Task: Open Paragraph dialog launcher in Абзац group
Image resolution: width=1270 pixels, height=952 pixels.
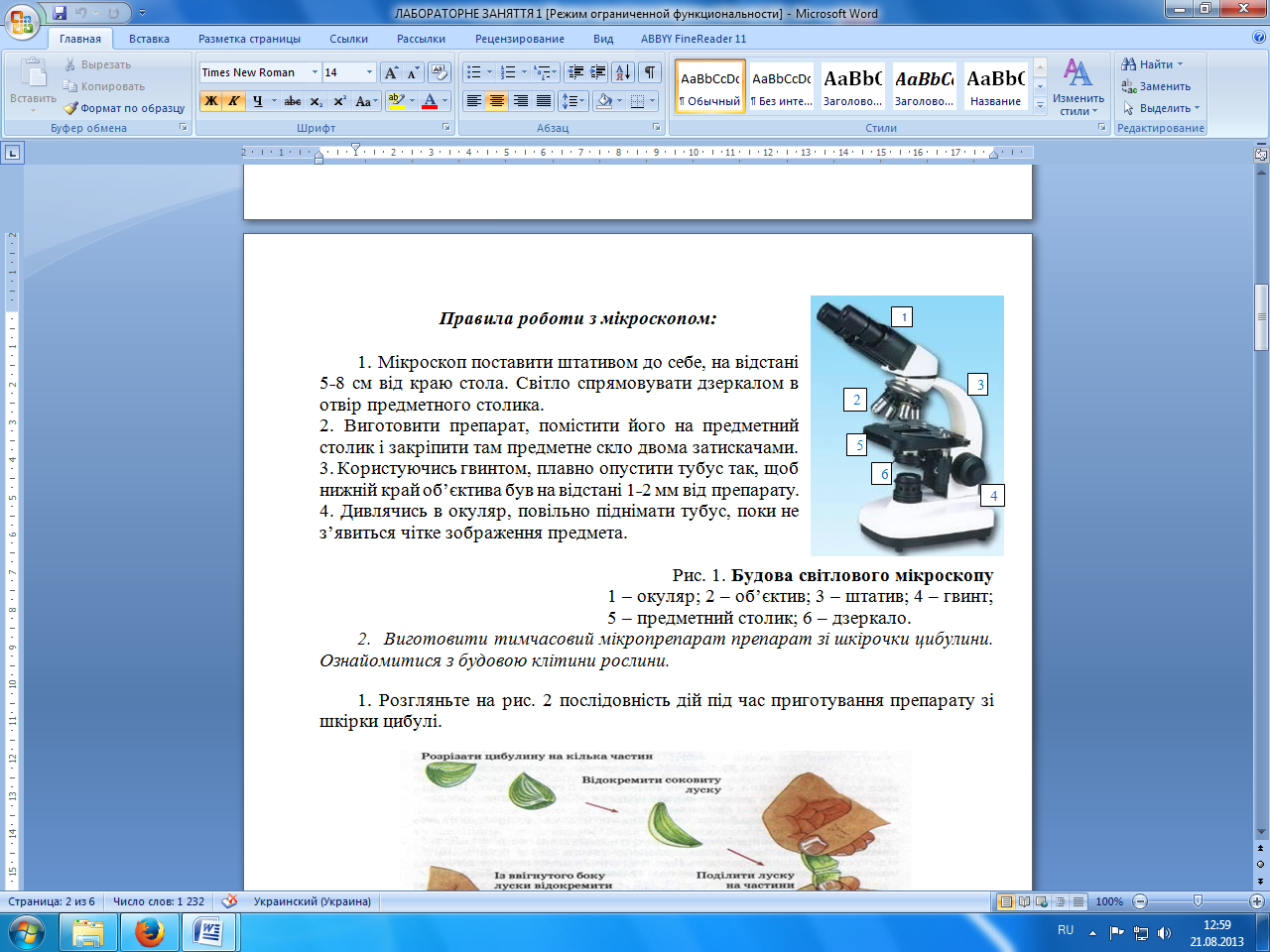Action: [657, 128]
